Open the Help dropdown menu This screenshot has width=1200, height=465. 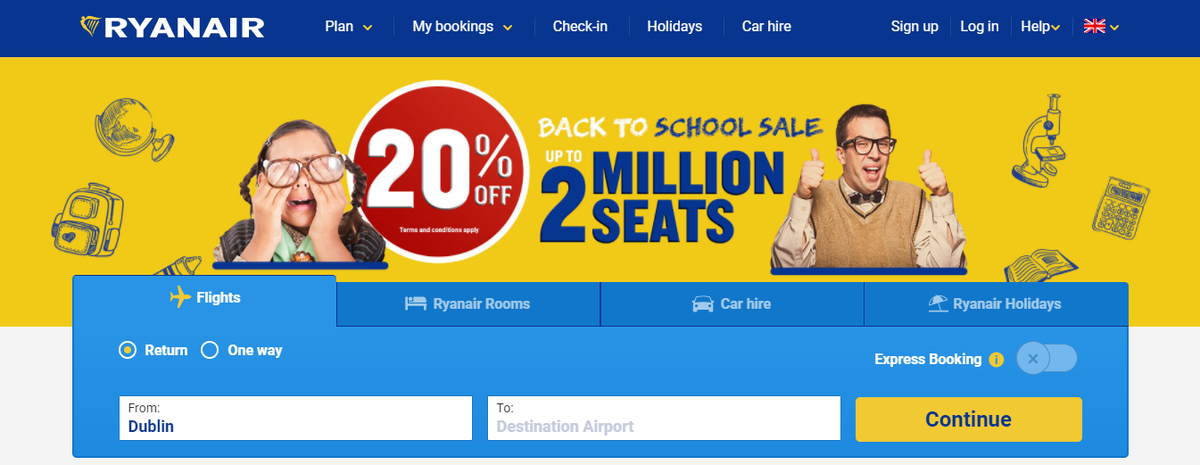[x=1040, y=27]
